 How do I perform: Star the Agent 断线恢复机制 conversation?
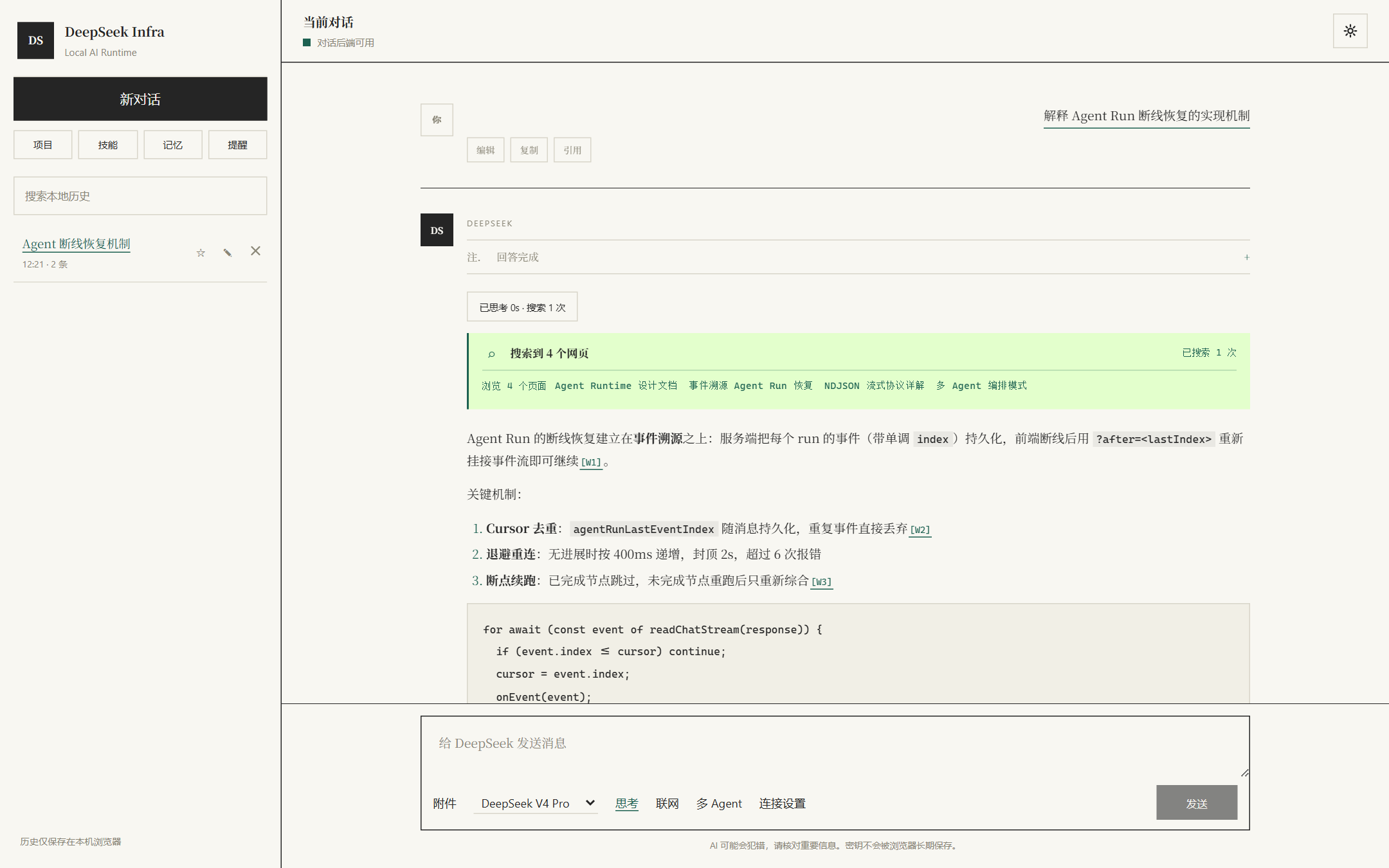click(x=201, y=253)
